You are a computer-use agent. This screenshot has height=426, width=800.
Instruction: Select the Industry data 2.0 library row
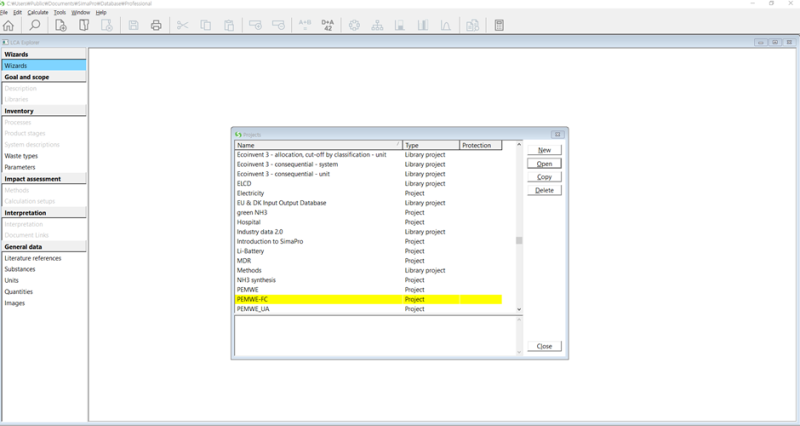[368, 232]
